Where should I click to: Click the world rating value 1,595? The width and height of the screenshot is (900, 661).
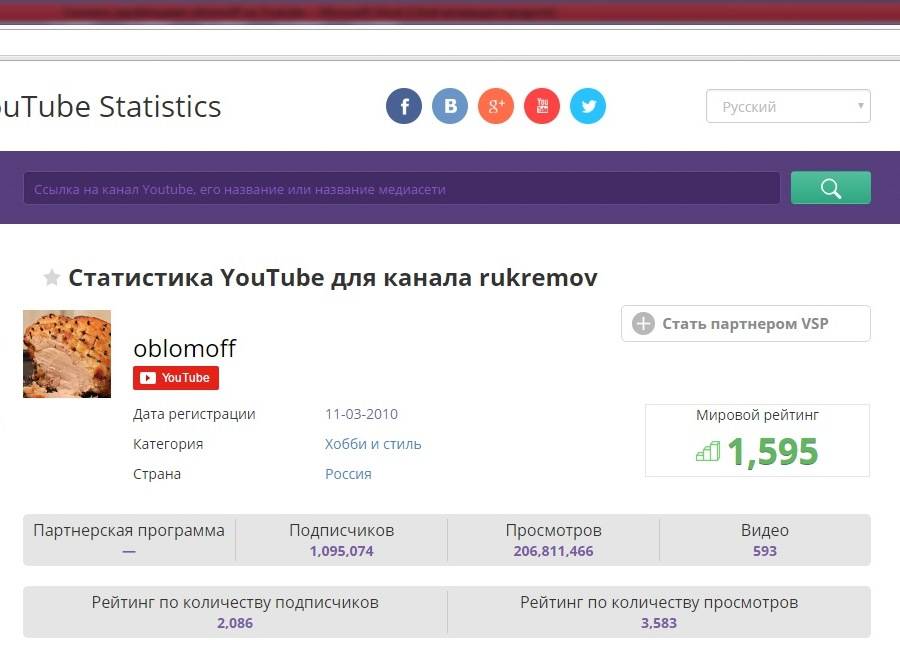pos(773,452)
